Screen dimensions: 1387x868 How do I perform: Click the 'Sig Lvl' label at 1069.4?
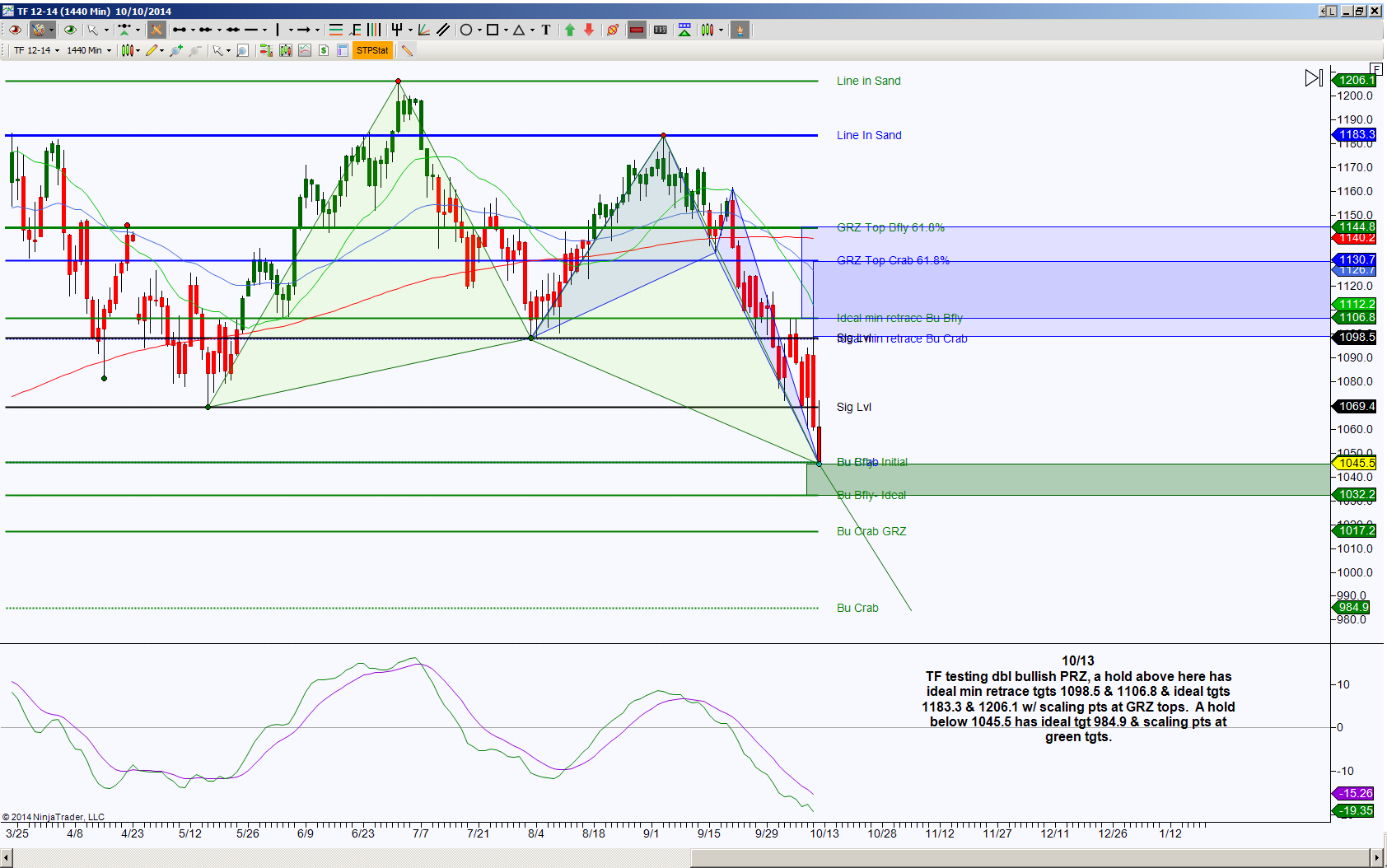[854, 407]
